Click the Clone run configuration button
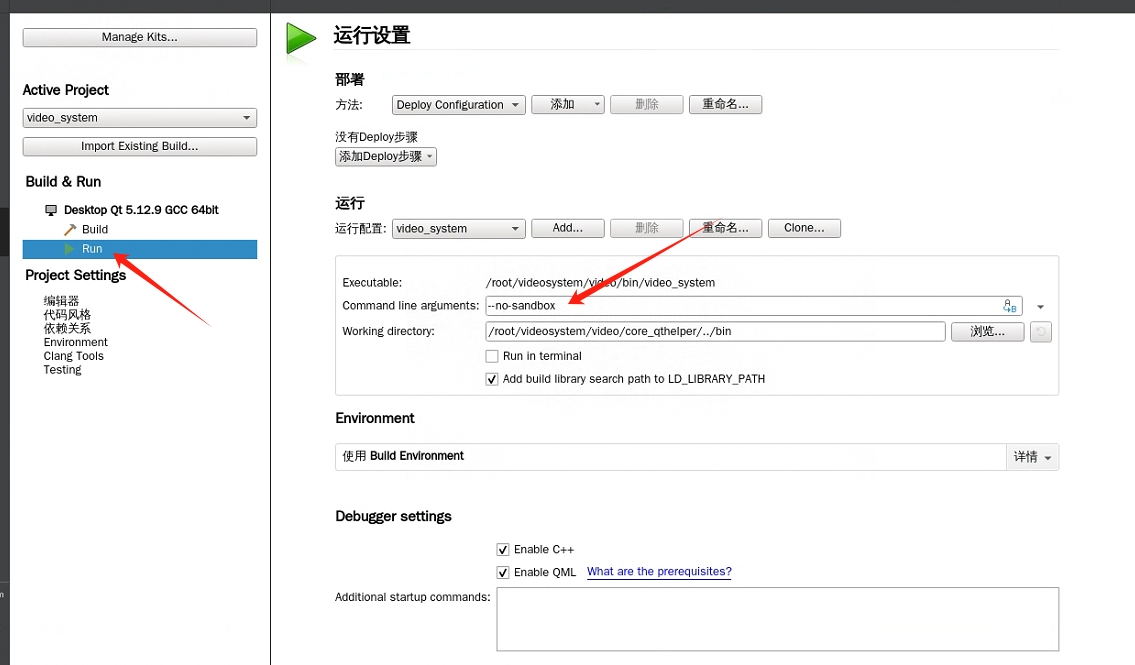The width and height of the screenshot is (1135, 665). [x=804, y=228]
